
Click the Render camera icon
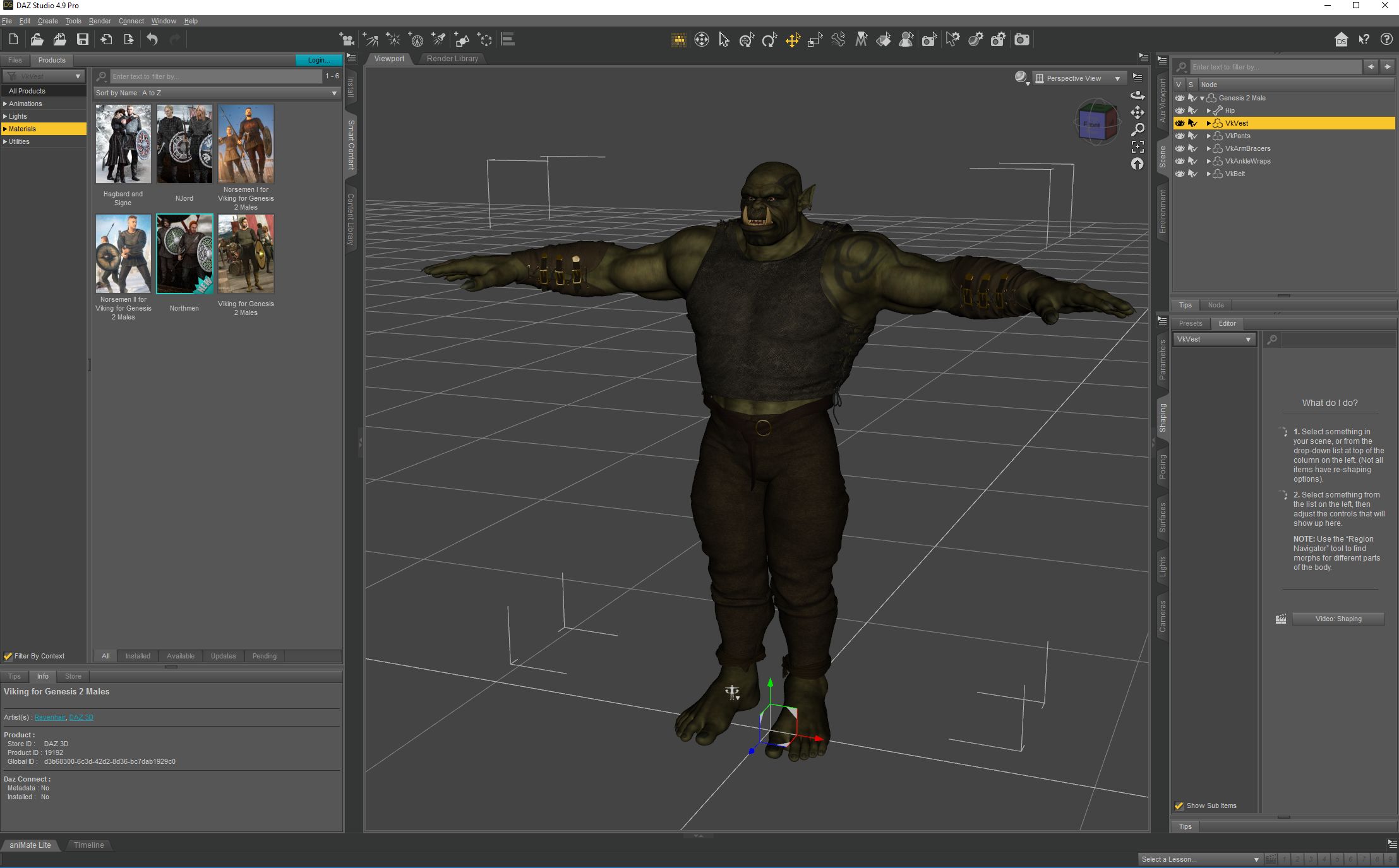pyautogui.click(x=1022, y=40)
